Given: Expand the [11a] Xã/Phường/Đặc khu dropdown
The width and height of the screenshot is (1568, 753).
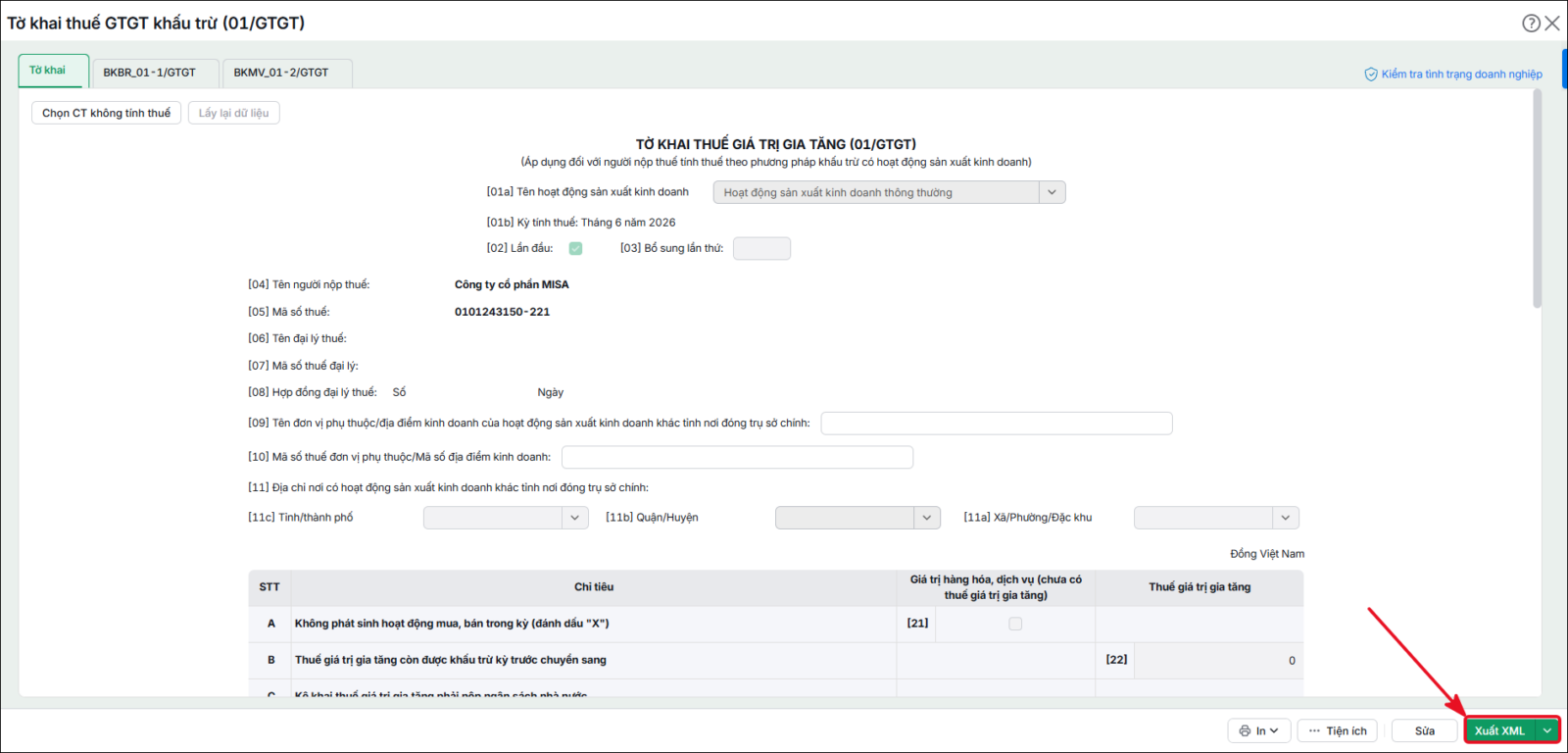Looking at the screenshot, I should 1286,518.
